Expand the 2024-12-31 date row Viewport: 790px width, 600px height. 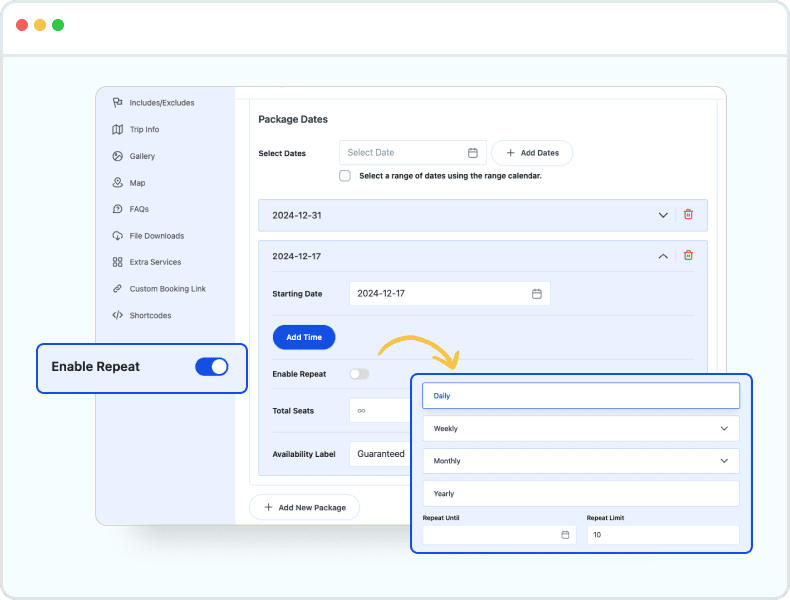click(x=662, y=215)
